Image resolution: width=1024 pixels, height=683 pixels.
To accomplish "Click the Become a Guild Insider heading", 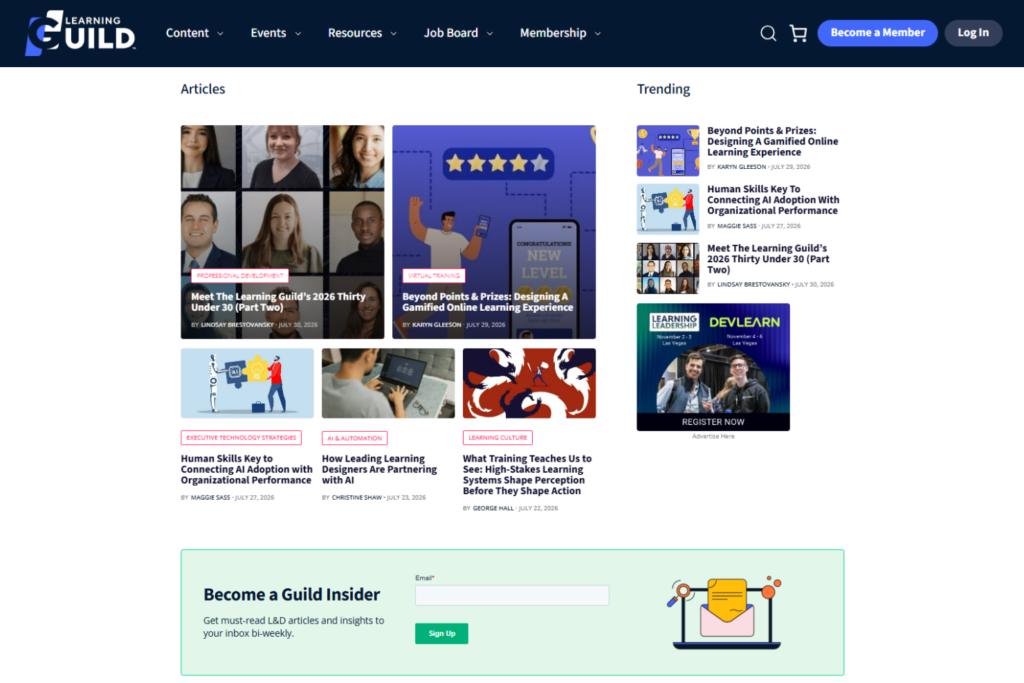I will (291, 594).
